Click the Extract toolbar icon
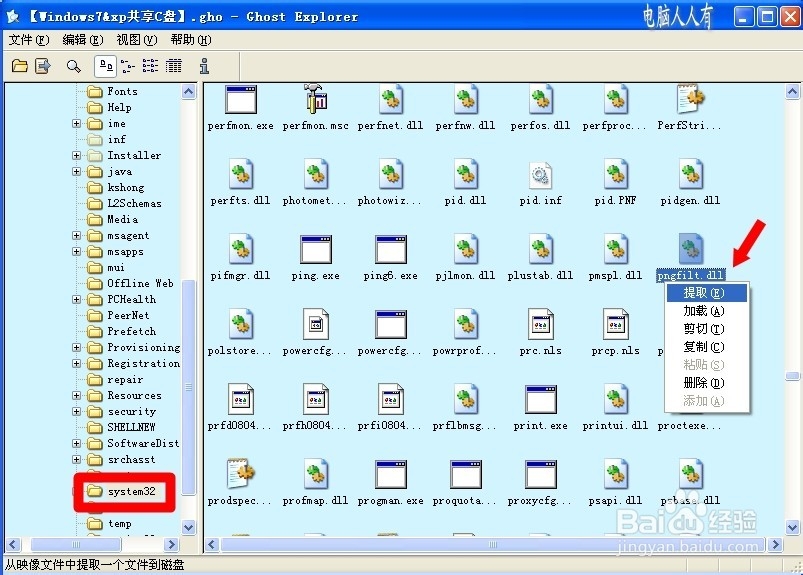 (43, 66)
